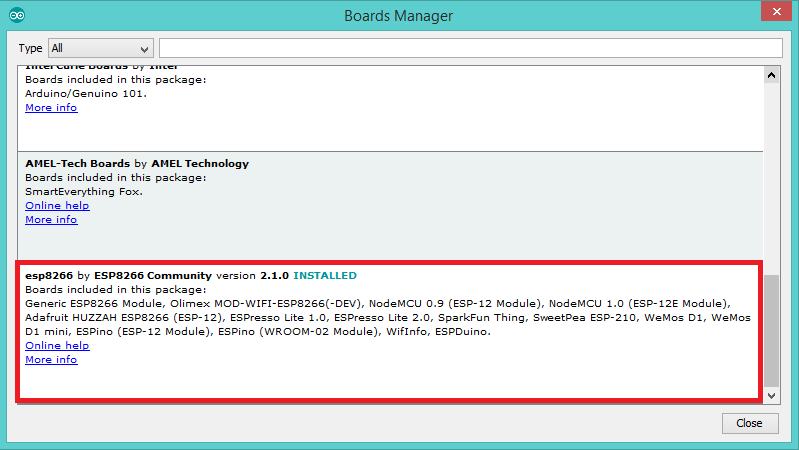The width and height of the screenshot is (799, 450).
Task: Select the esp8266 by ESP8266 Community heading
Action: [118, 276]
